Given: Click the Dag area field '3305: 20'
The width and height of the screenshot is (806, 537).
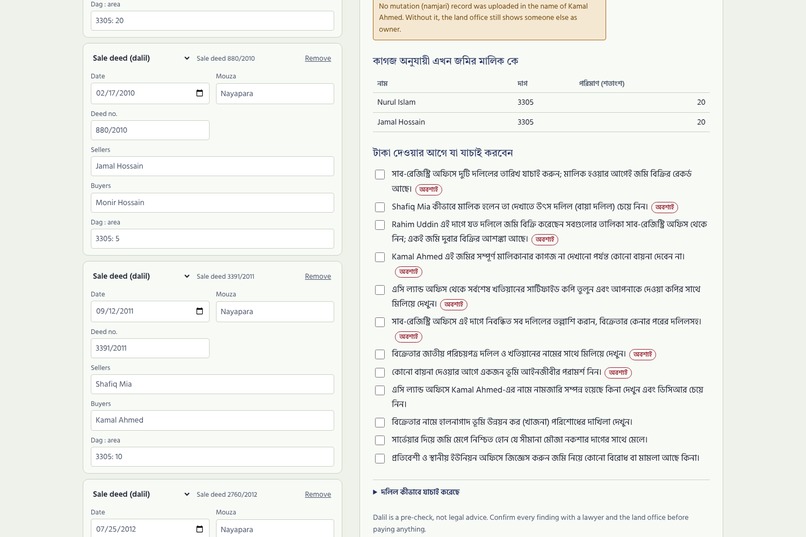Looking at the screenshot, I should click(212, 21).
